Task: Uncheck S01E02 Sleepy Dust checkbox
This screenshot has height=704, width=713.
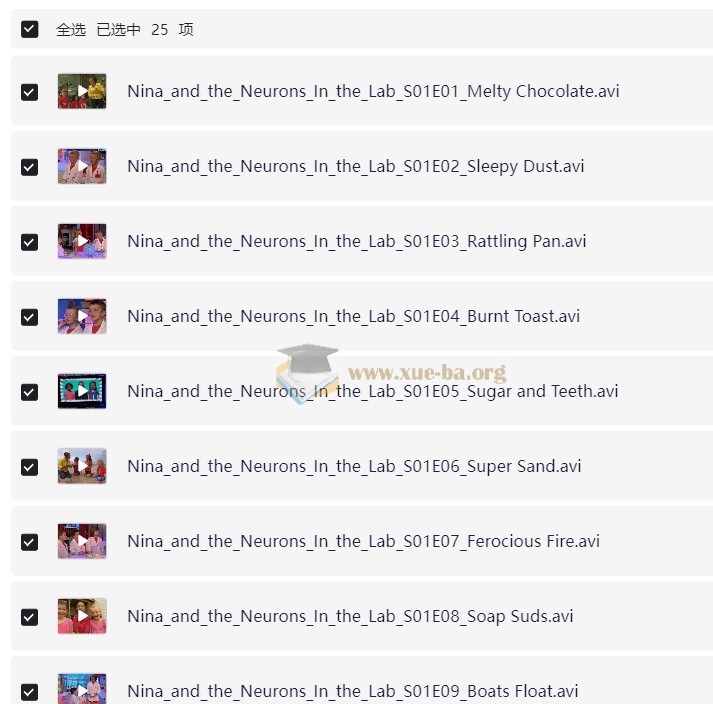Action: [x=30, y=167]
